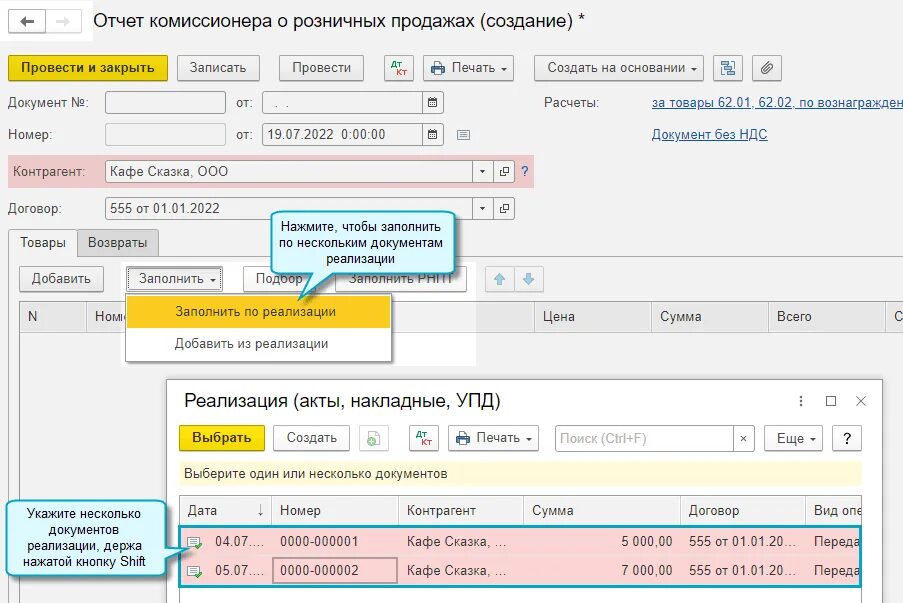Move row down with the down arrow
Viewport: 903px width, 603px height.
pyautogui.click(x=529, y=279)
